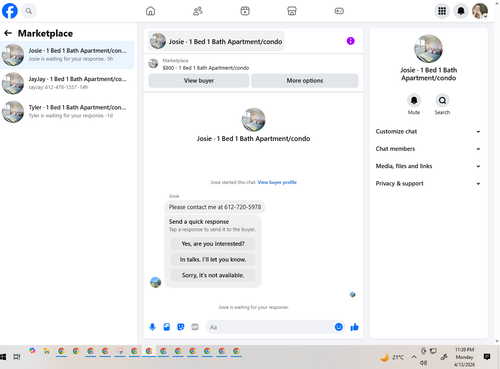Open Josie conversation in Marketplace list
This screenshot has width=500, height=369.
[x=67, y=55]
